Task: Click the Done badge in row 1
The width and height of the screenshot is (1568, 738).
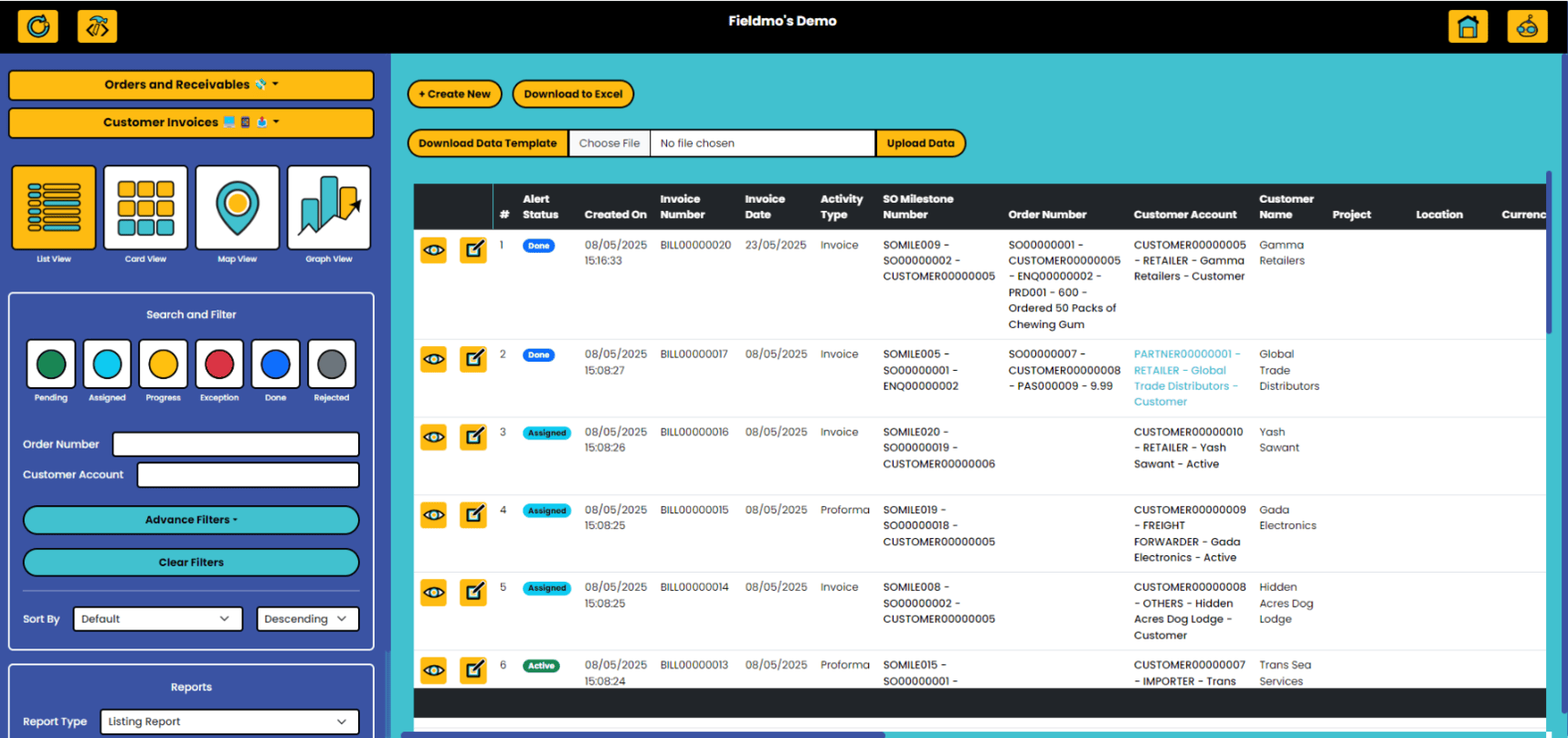Action: [x=539, y=246]
